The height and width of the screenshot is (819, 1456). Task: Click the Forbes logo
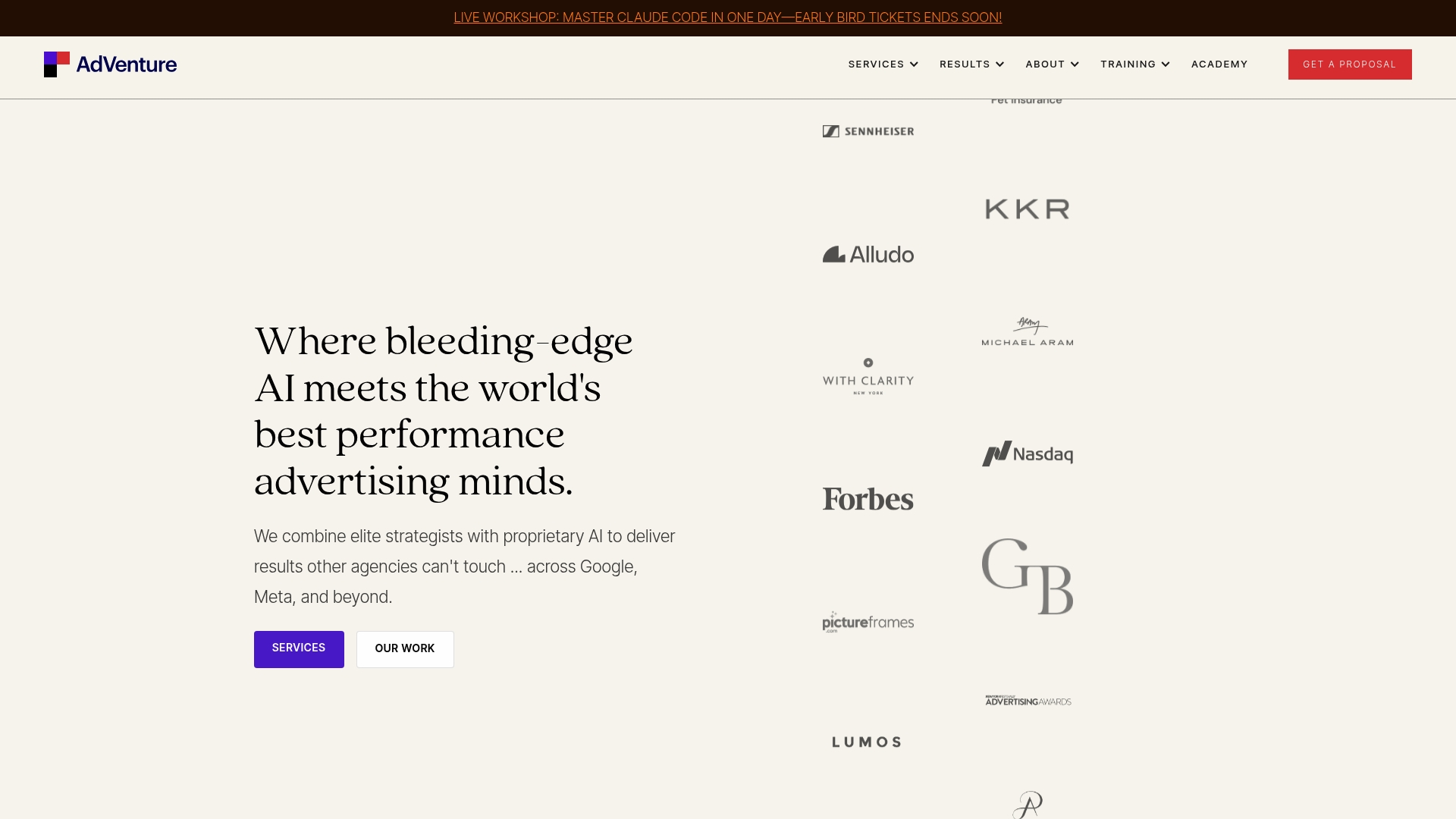coord(868,498)
